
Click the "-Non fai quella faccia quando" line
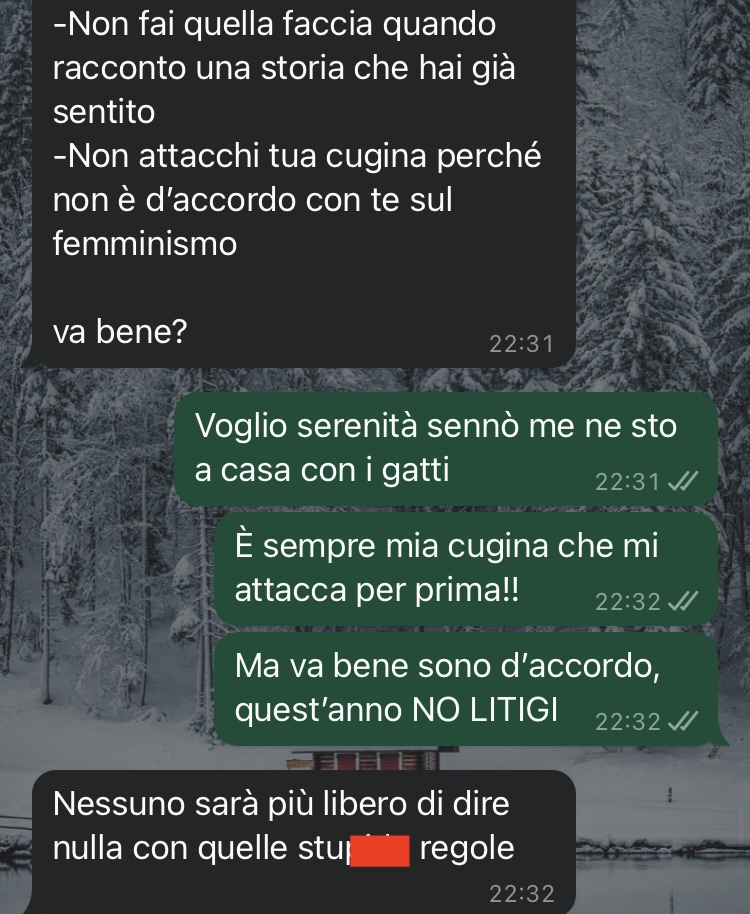[274, 24]
